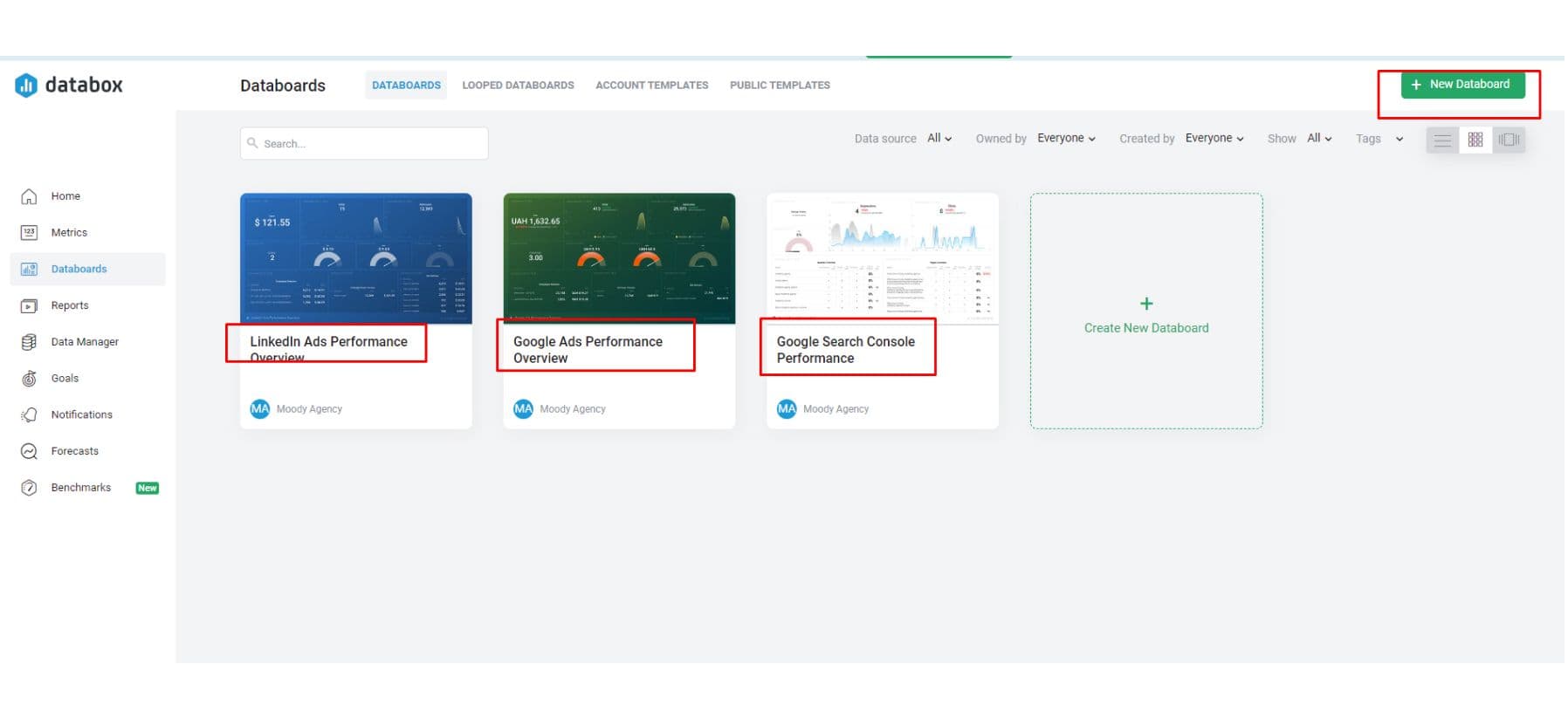Click the databox wordmark text
Image resolution: width=1568 pixels, height=719 pixels.
(x=84, y=85)
